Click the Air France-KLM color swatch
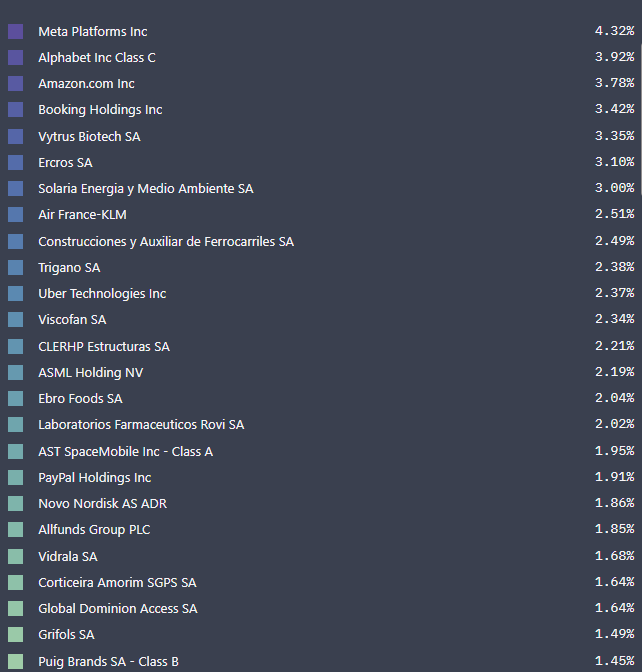 (15, 215)
